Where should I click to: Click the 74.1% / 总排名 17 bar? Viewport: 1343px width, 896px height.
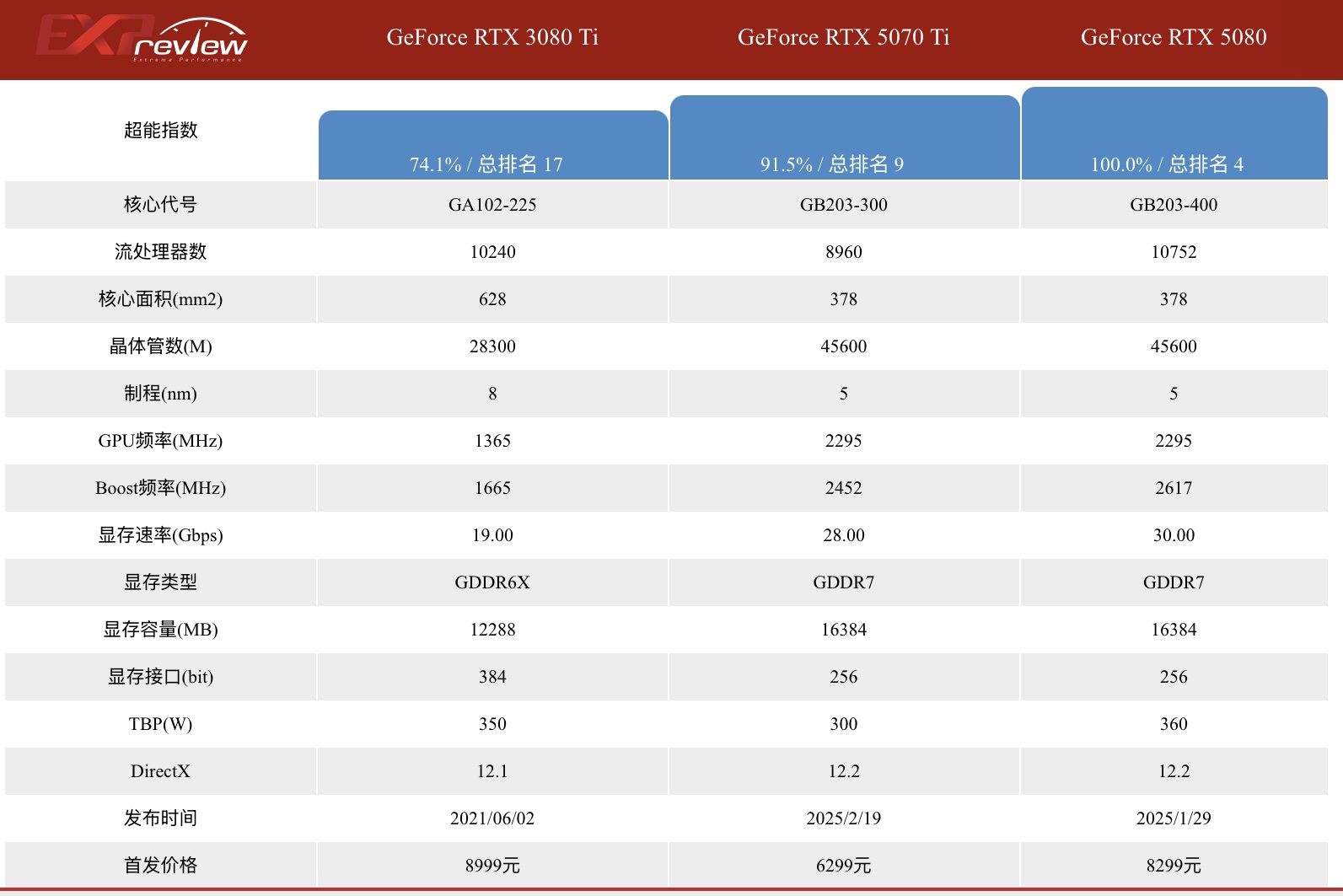click(x=493, y=145)
